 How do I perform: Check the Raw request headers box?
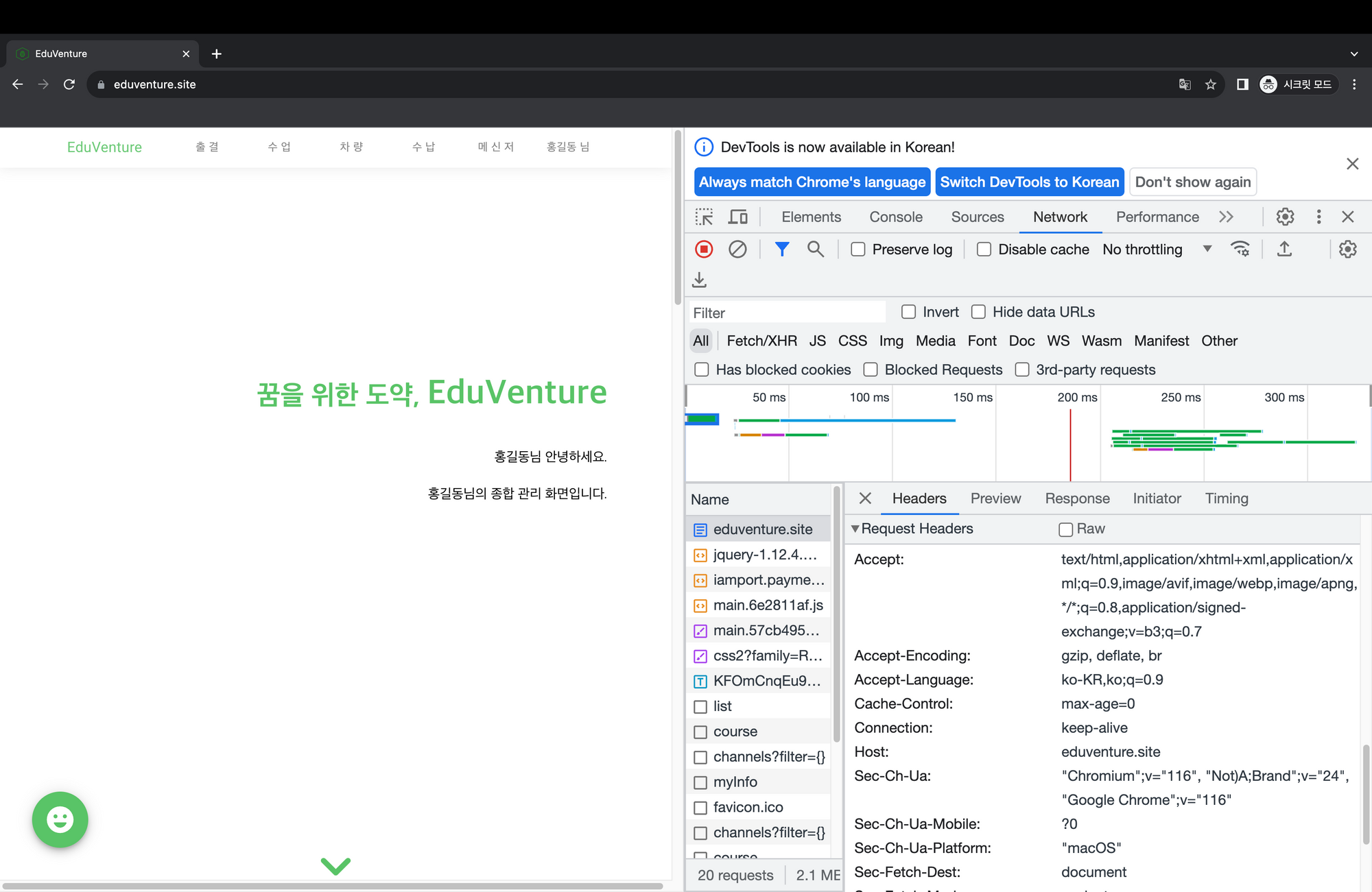pos(1065,529)
